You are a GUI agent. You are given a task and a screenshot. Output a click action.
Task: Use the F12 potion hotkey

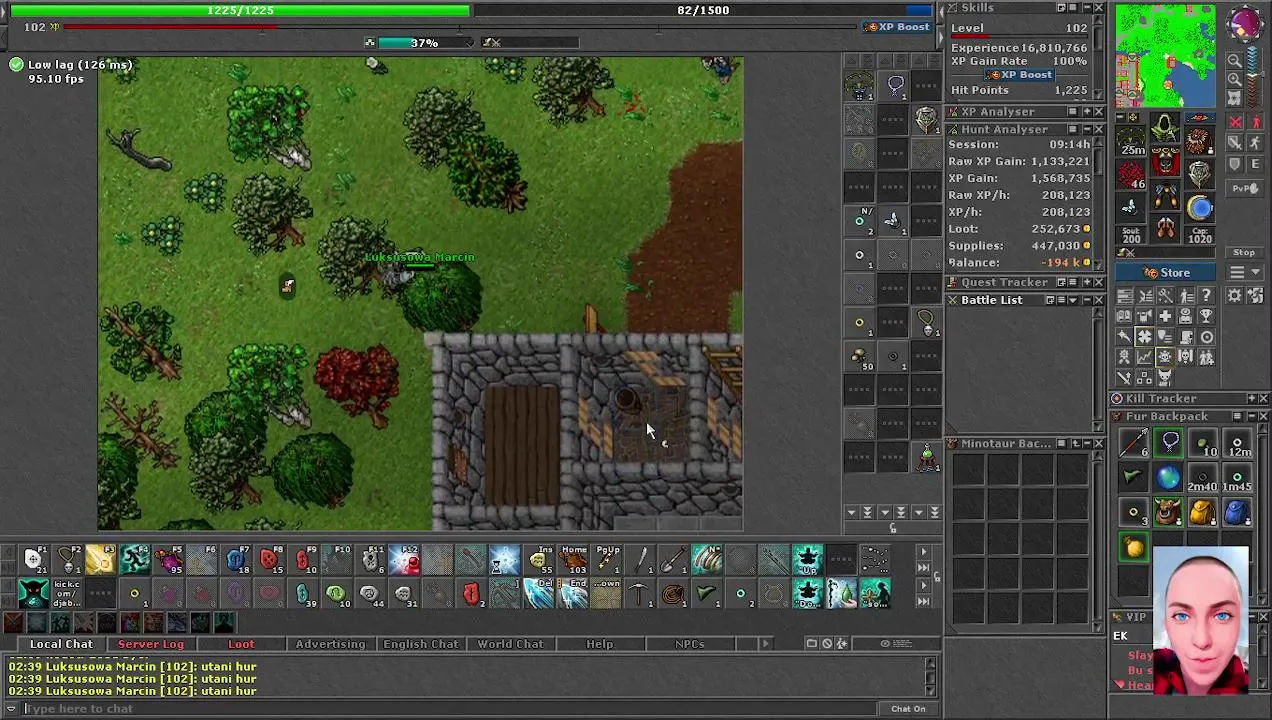click(x=404, y=559)
